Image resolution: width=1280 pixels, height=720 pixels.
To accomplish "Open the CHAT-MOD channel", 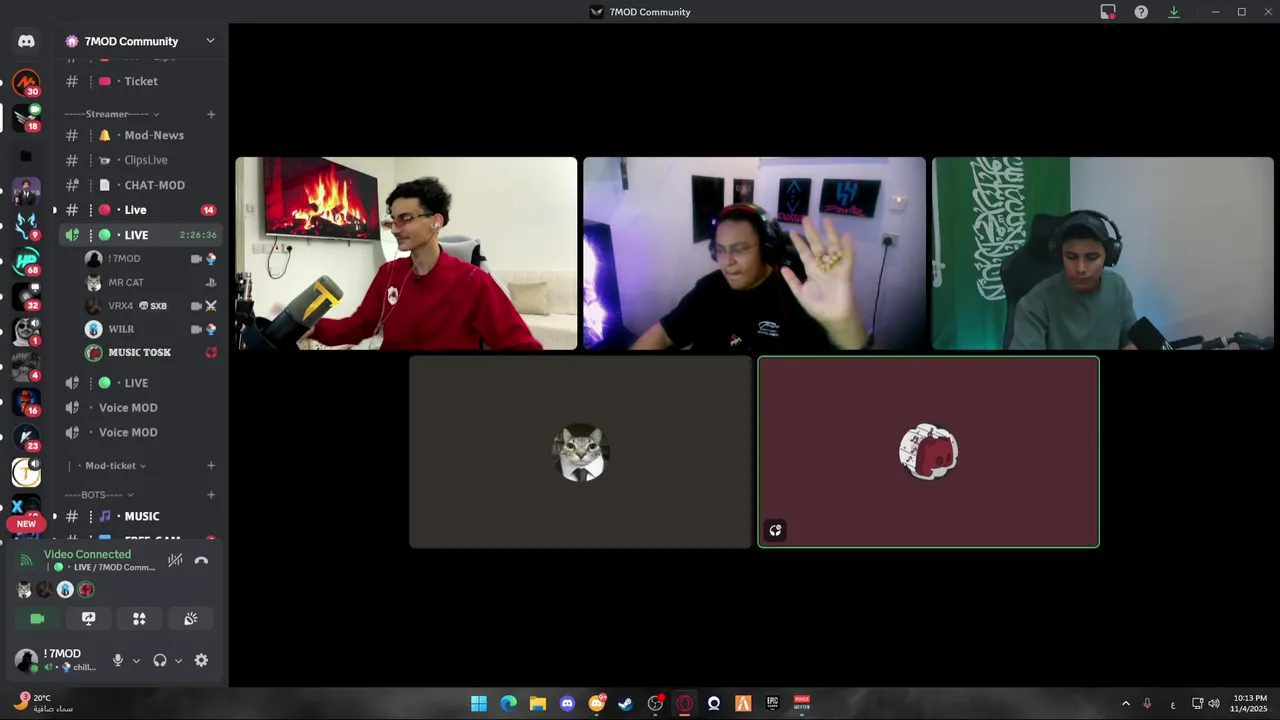I will click(140, 185).
